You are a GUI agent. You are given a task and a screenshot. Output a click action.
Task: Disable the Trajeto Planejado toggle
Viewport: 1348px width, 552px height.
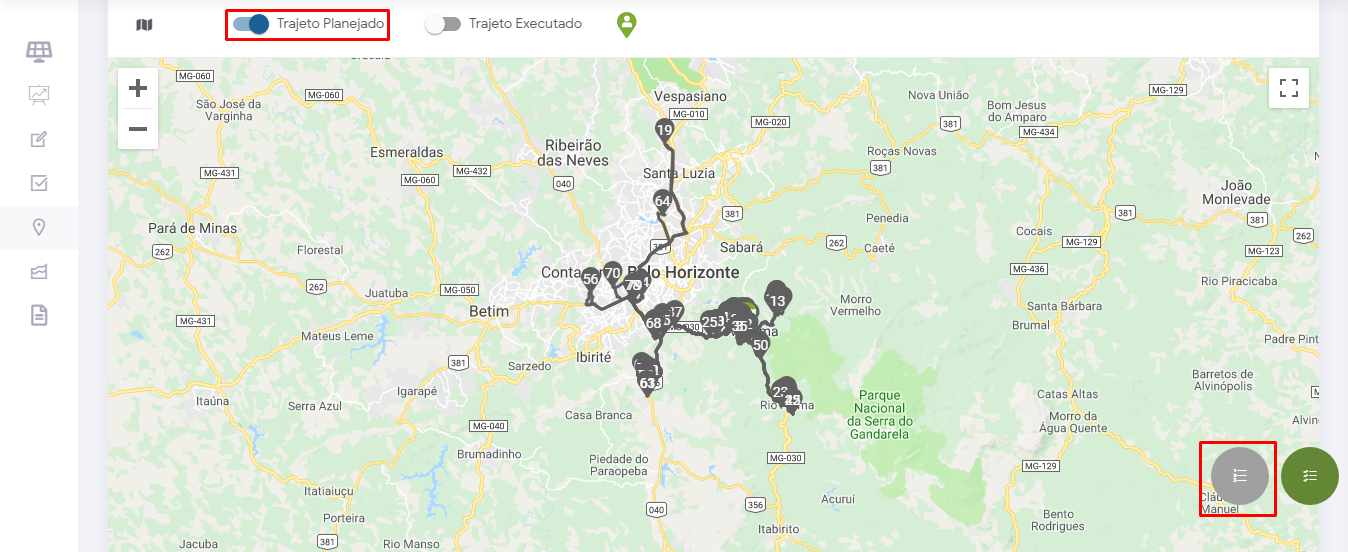coord(251,24)
